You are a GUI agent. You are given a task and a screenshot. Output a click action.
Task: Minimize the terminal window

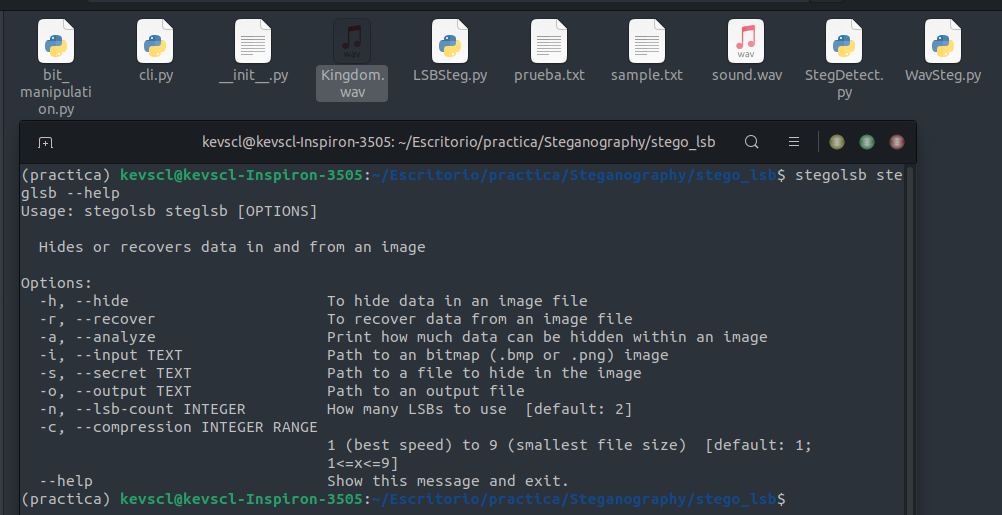pyautogui.click(x=836, y=142)
